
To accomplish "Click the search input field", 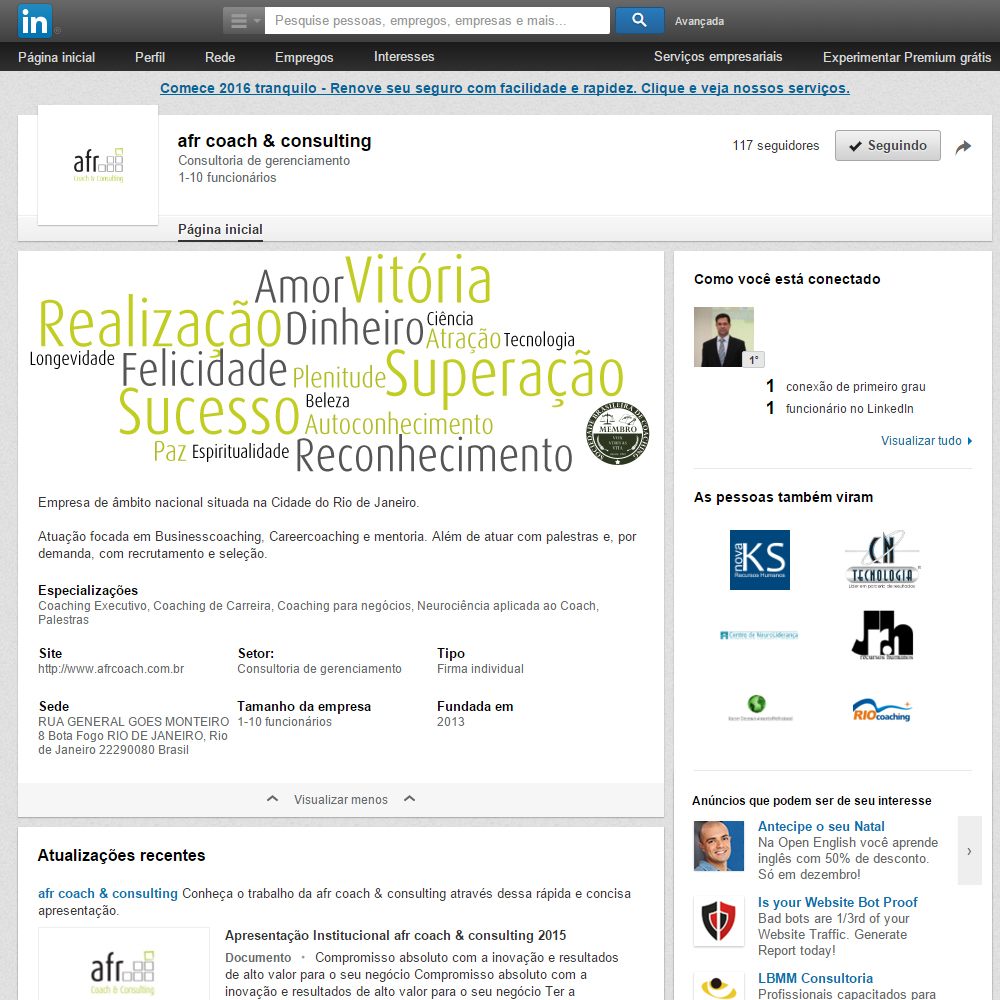I will tap(437, 20).
